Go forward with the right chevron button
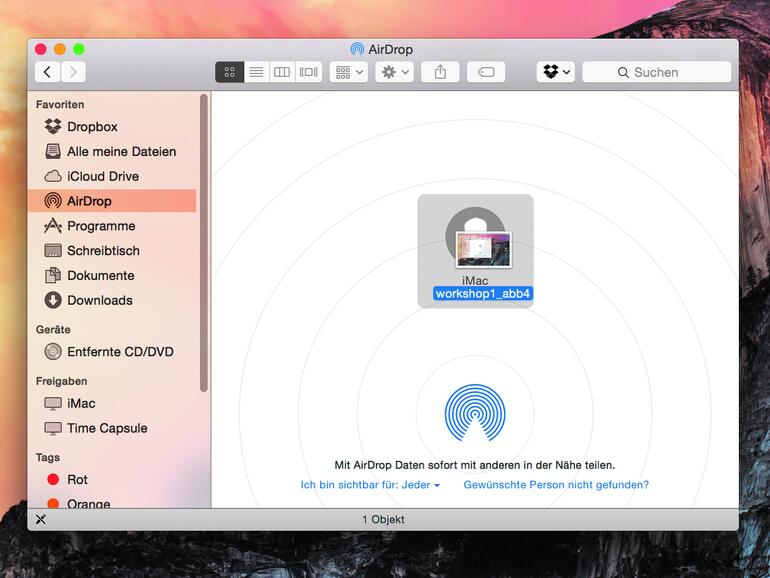This screenshot has height=578, width=770. [x=73, y=72]
